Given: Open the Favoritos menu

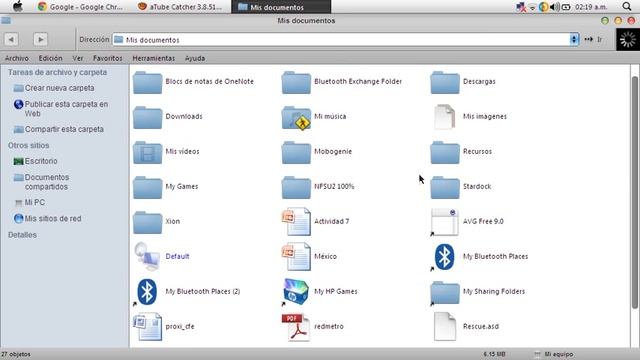Looking at the screenshot, I should click(108, 58).
